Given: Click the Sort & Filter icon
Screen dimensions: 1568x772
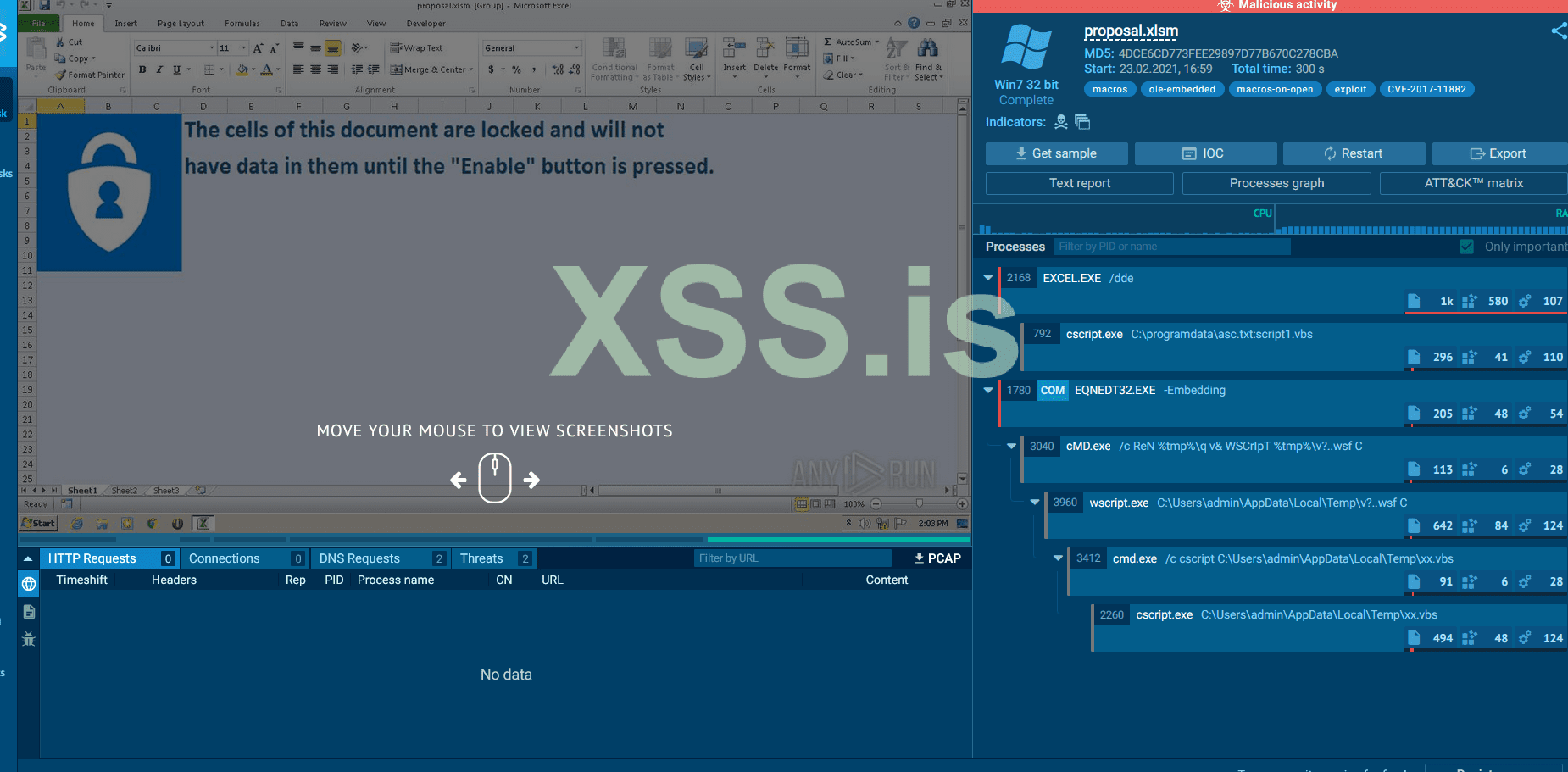Looking at the screenshot, I should [x=896, y=48].
